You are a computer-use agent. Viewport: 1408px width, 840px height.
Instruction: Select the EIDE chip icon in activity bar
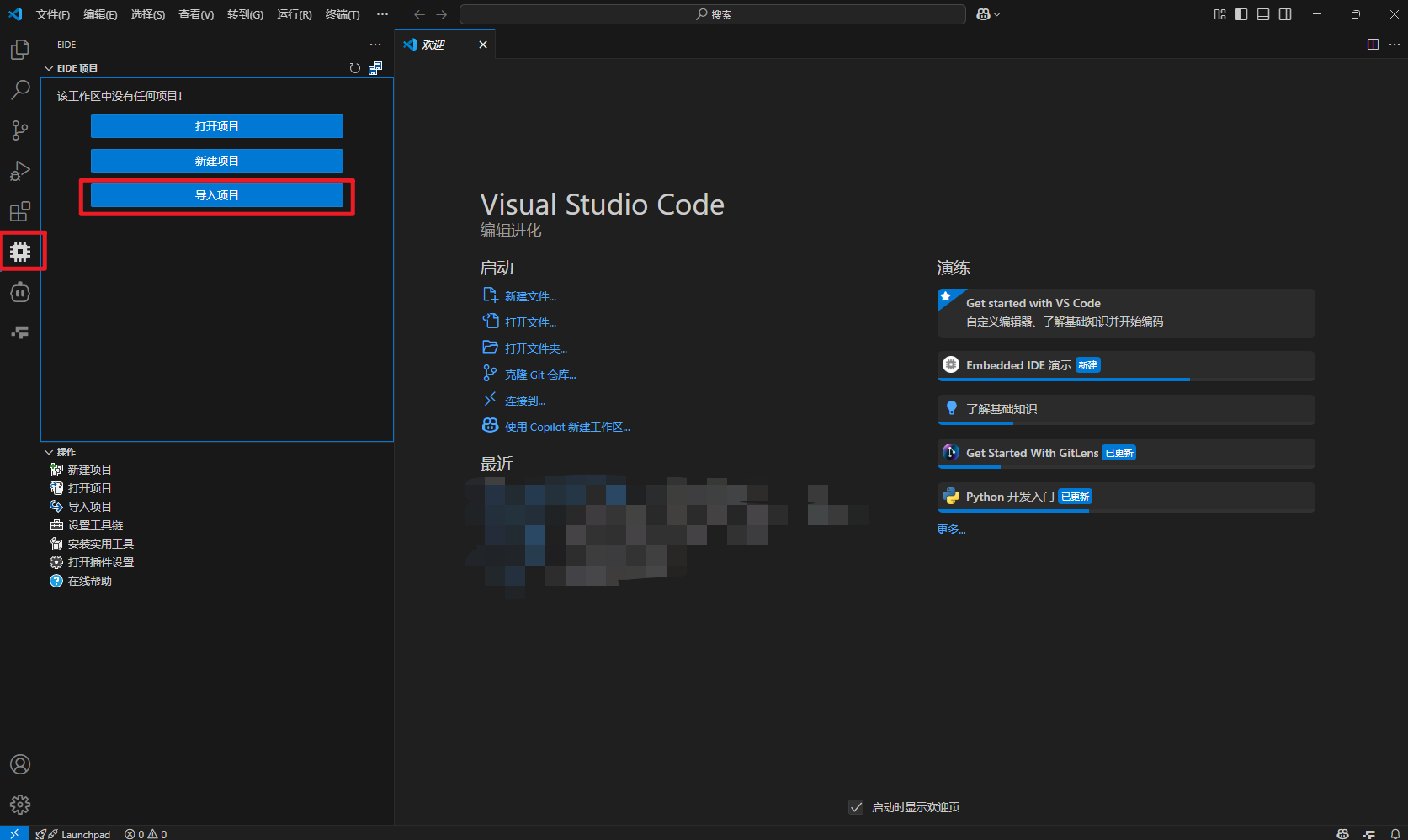20,252
